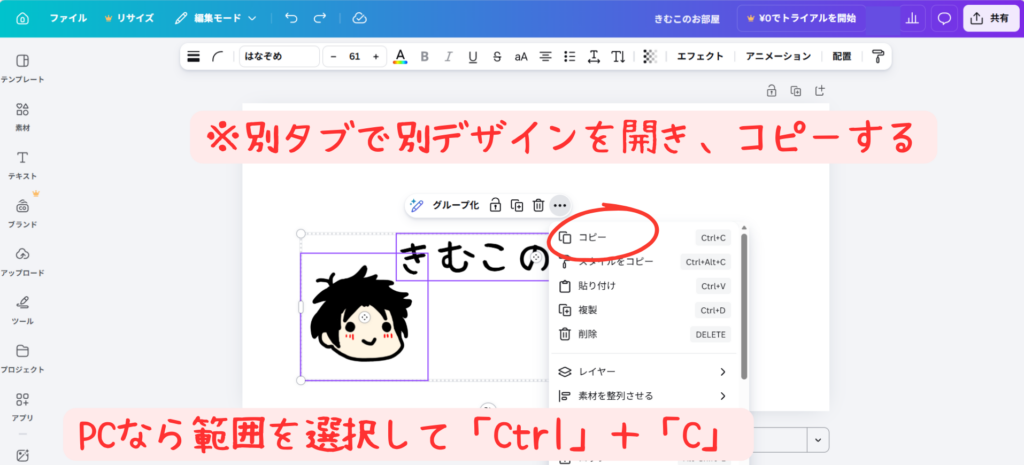Open the corner rounding option
Screen dimensions: 1024x465
217,56
